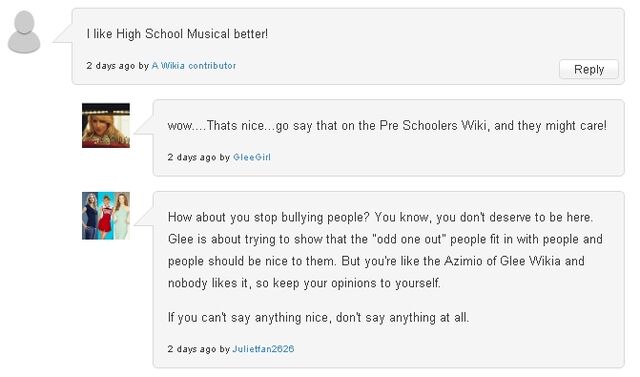640x377 pixels.
Task: Open GleeGirl's username link
Action: point(252,157)
